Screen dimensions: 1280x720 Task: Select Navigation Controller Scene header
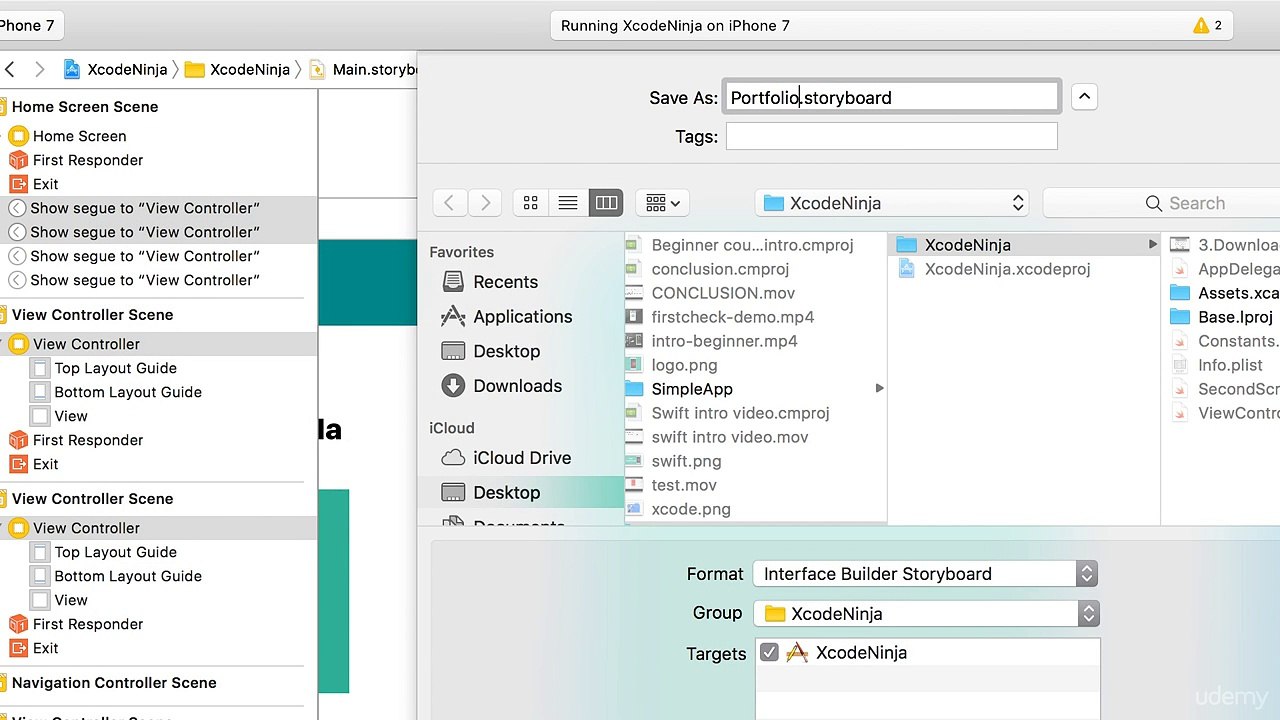tap(114, 683)
